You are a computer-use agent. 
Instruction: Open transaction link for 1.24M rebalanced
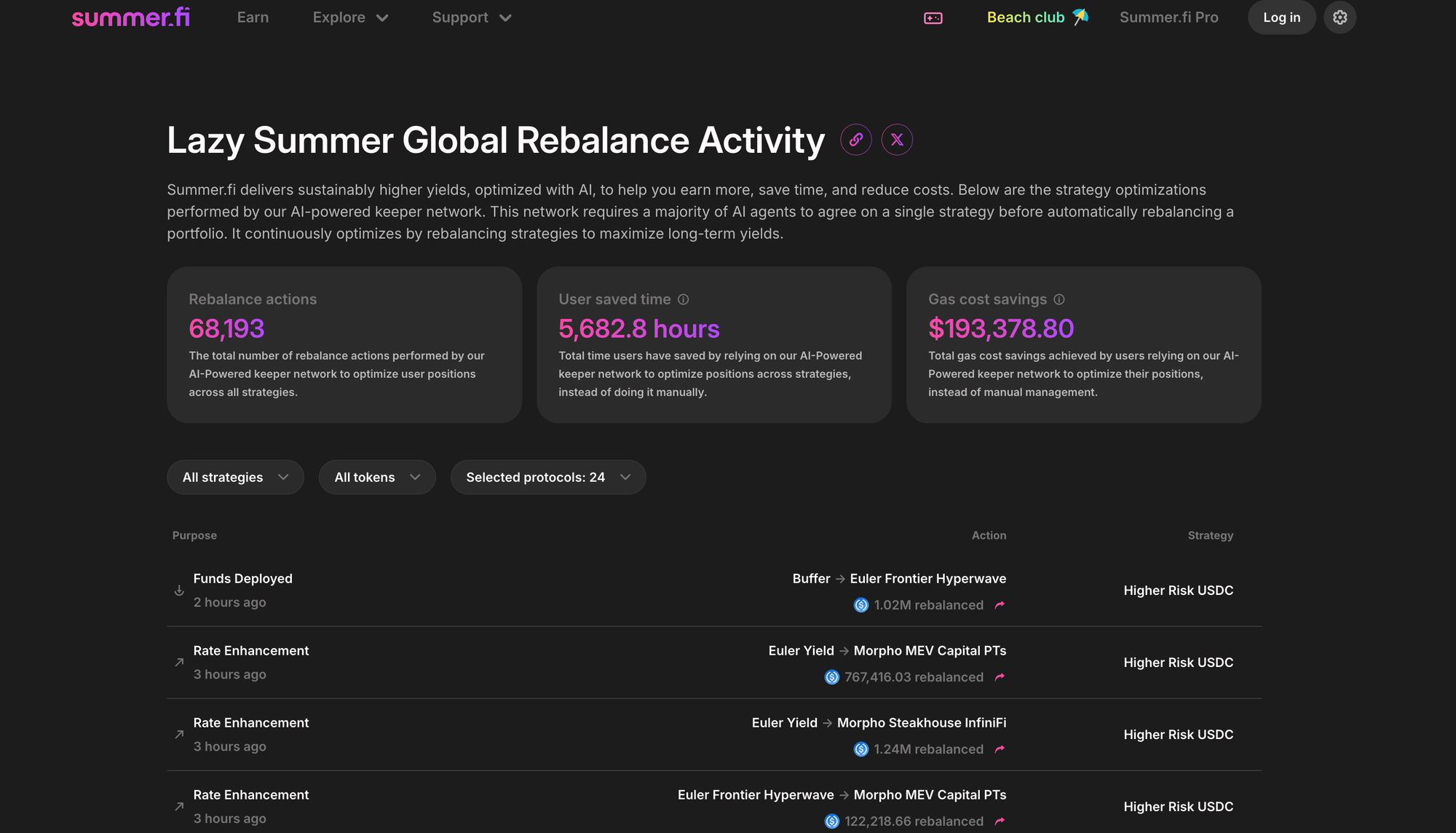1000,749
